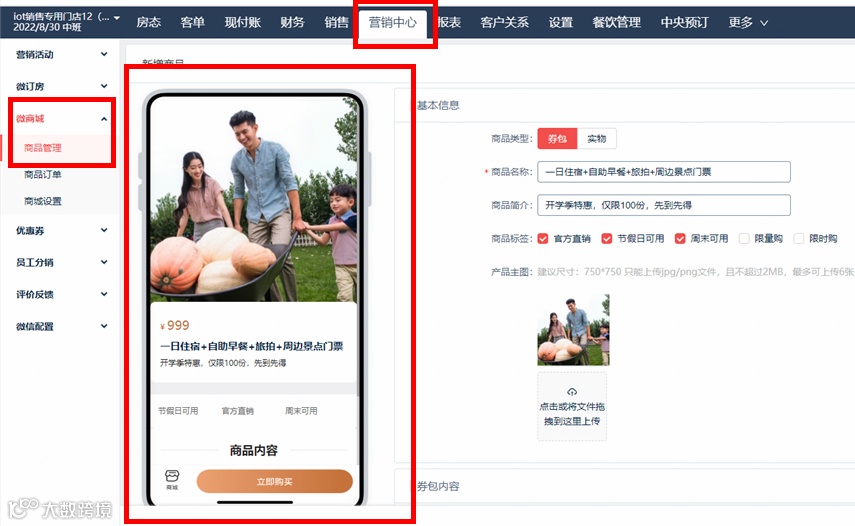855x526 pixels.
Task: Uncheck the 节假日可用 tag checkbox
Action: tap(606, 238)
